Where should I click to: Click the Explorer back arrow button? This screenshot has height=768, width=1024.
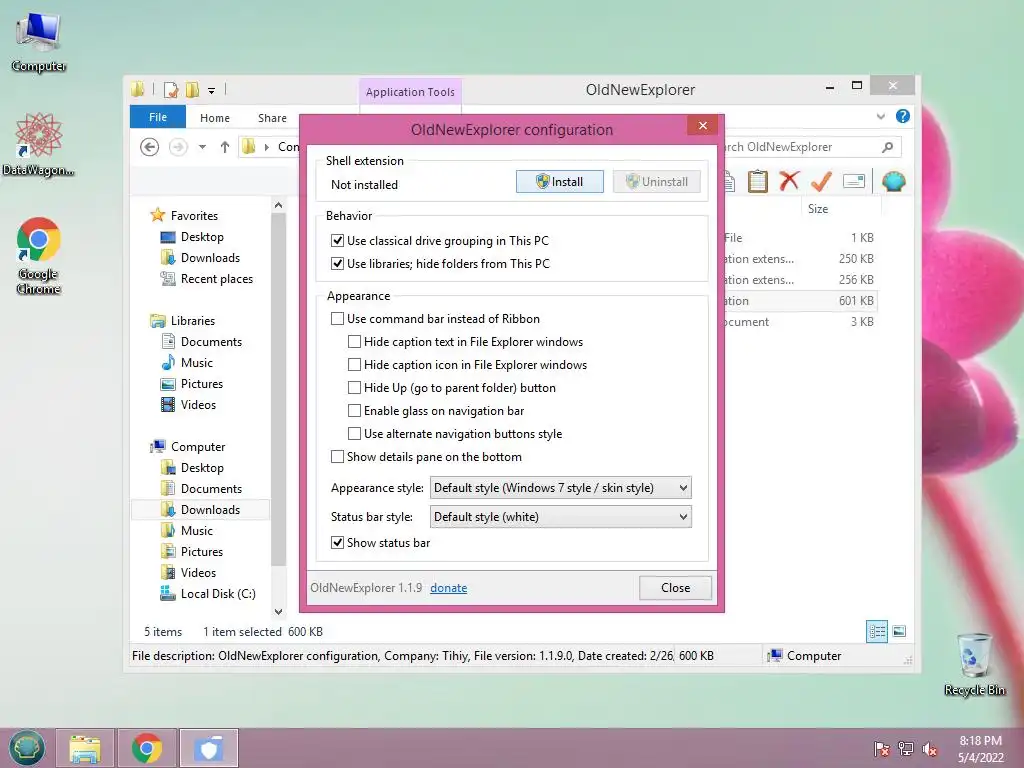150,147
